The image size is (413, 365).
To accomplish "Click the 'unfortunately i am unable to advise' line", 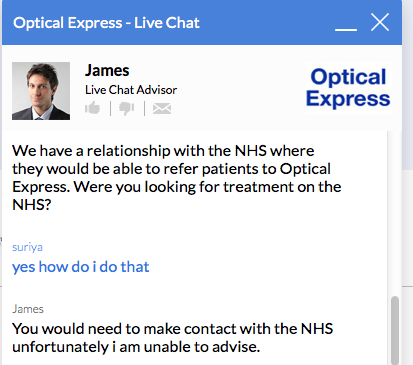I will (136, 347).
